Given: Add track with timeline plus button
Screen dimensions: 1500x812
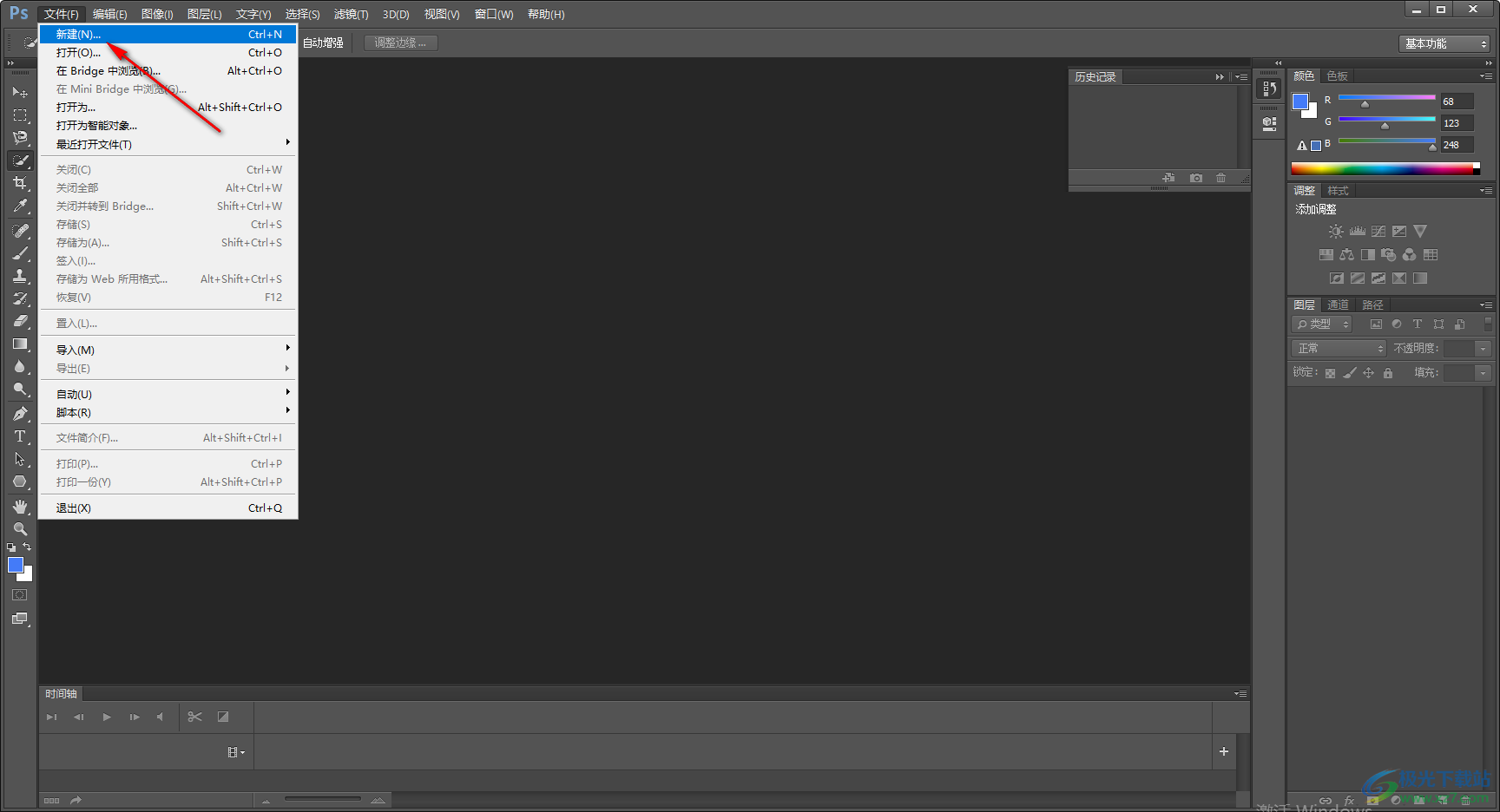Looking at the screenshot, I should tap(1224, 751).
